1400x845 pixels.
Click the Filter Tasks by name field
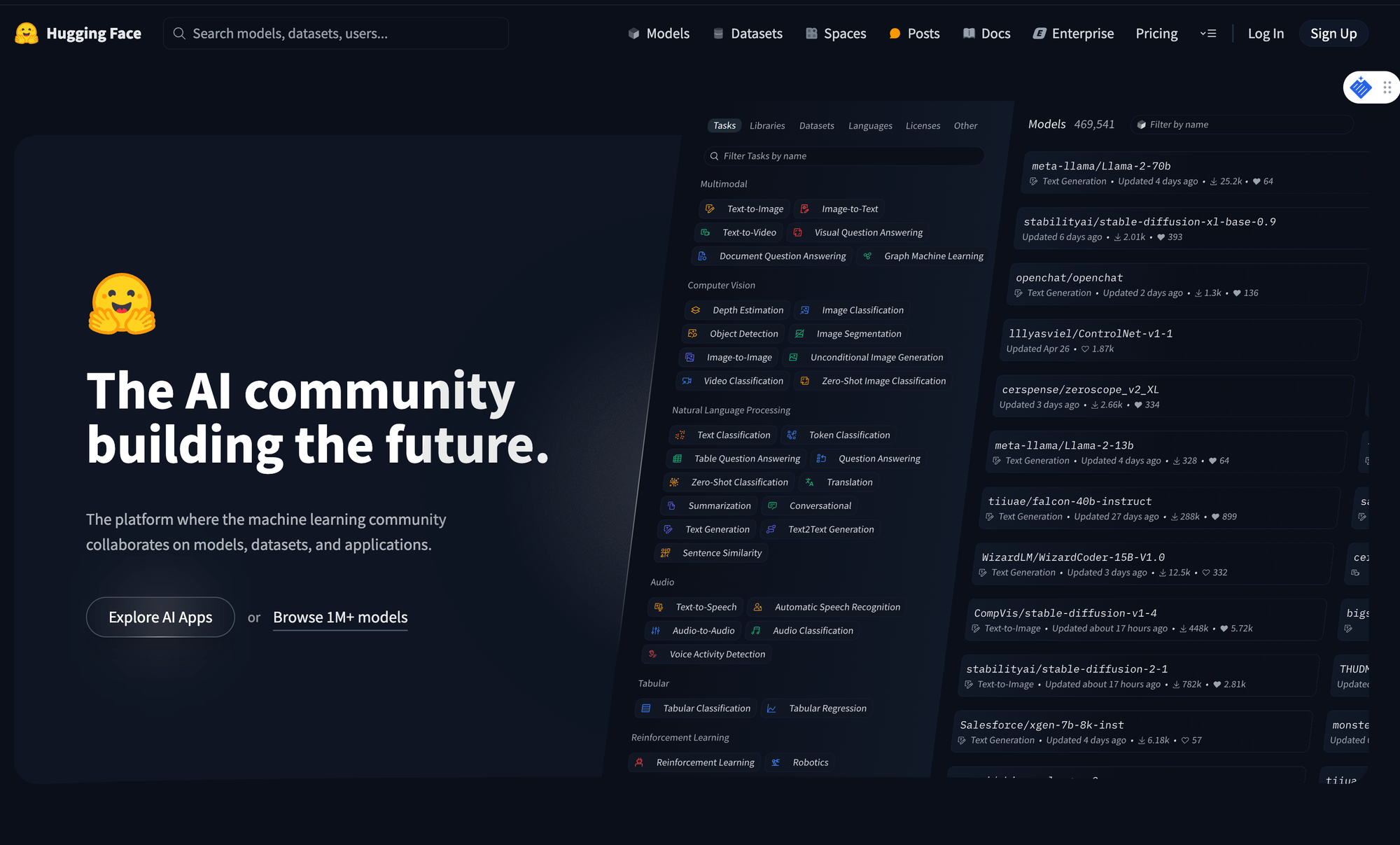click(843, 156)
